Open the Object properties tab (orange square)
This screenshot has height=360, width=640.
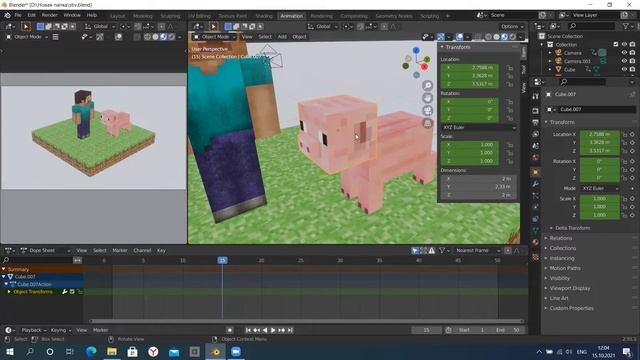point(536,172)
